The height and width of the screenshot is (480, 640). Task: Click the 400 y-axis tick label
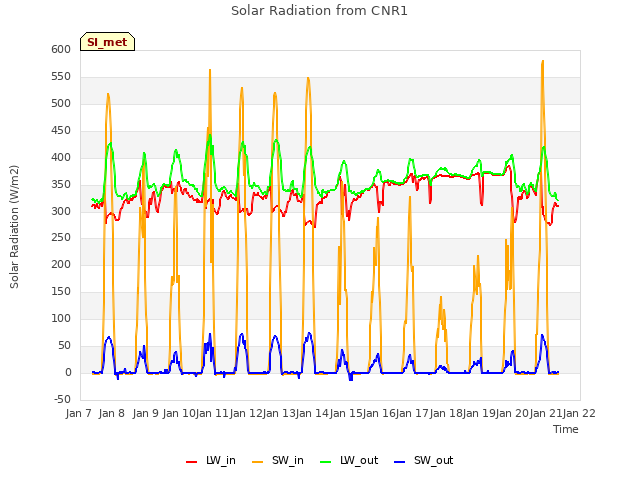pyautogui.click(x=61, y=157)
